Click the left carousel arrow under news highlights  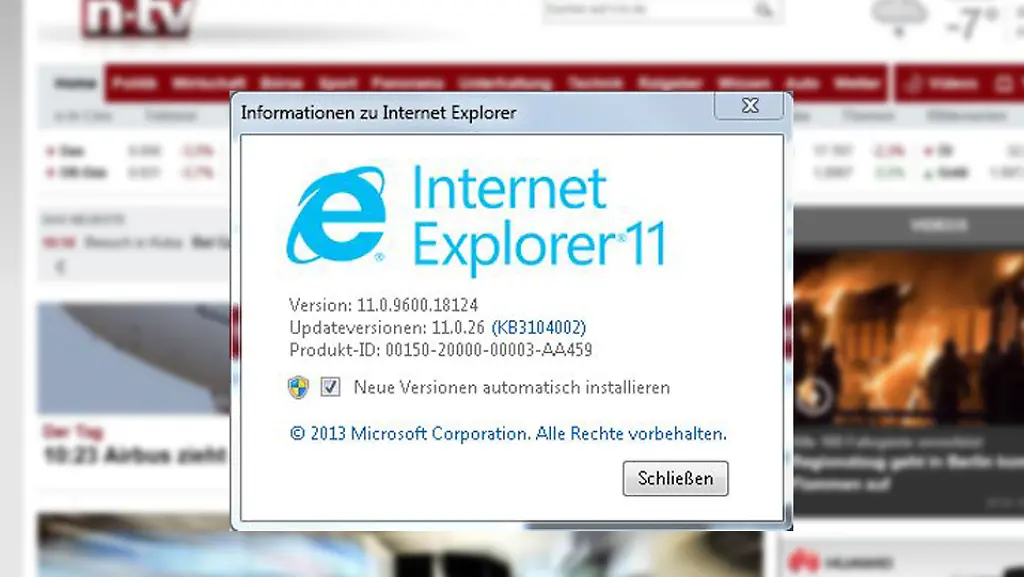(60, 266)
